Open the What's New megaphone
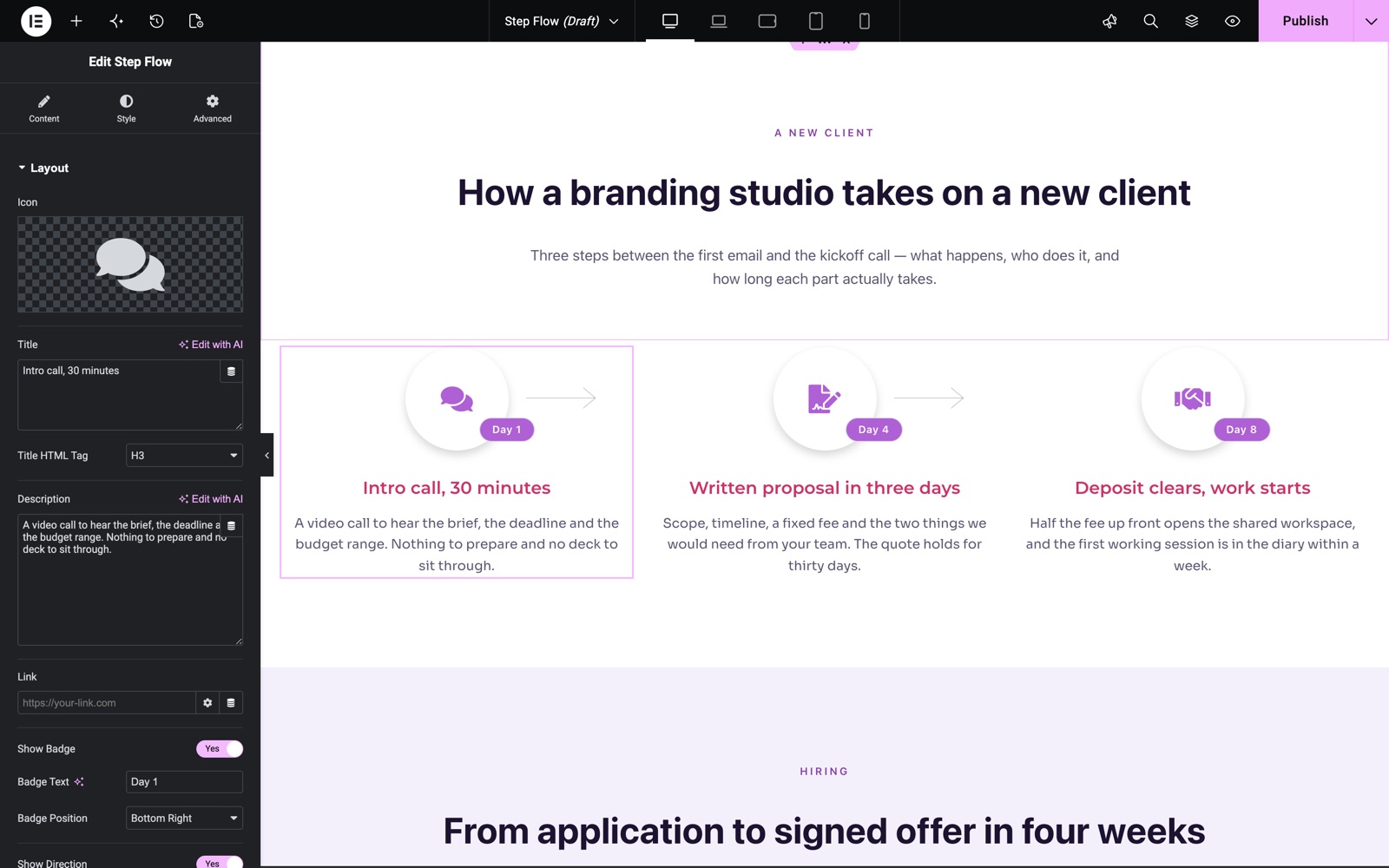1389x868 pixels. tap(1109, 21)
